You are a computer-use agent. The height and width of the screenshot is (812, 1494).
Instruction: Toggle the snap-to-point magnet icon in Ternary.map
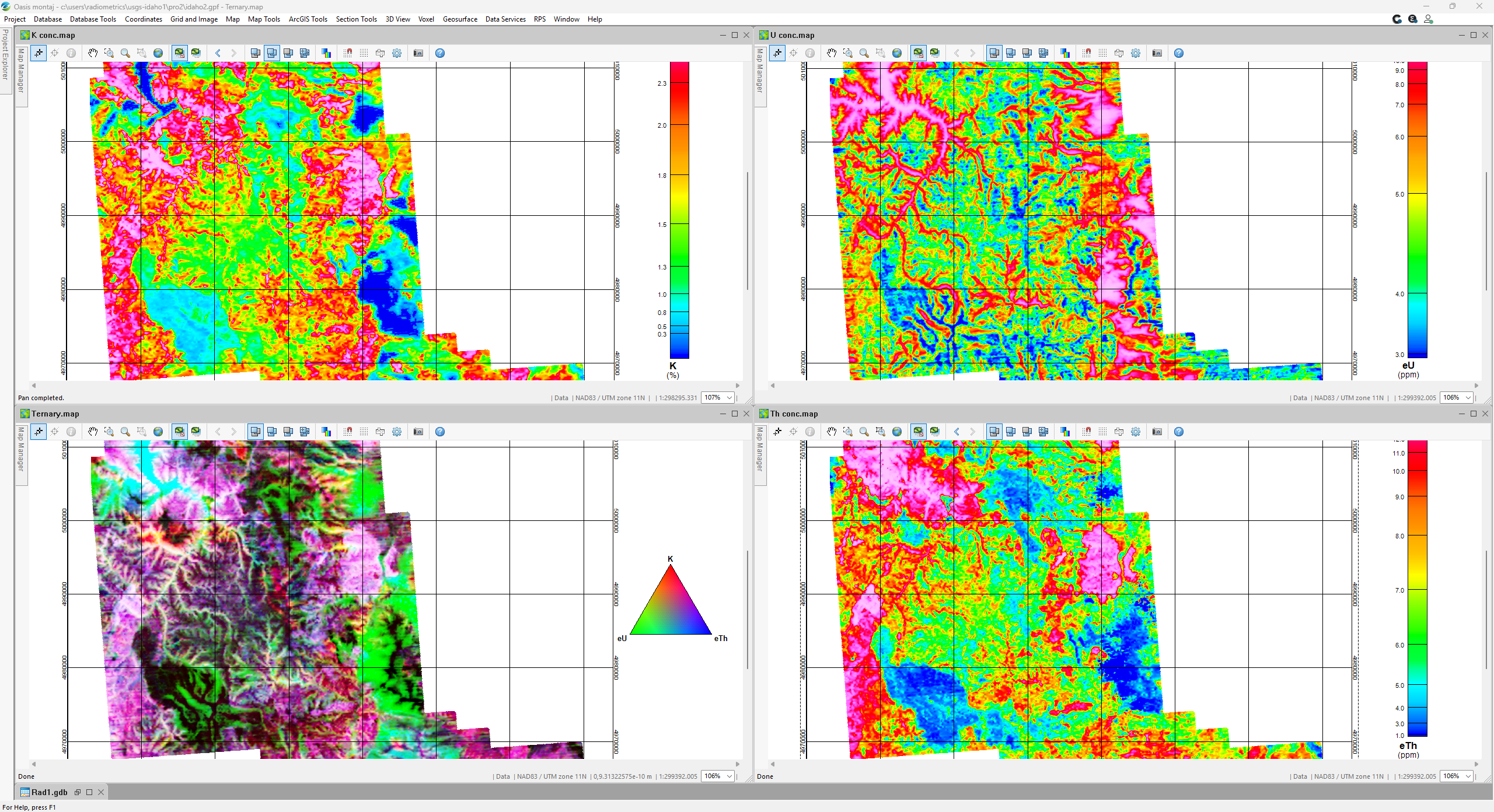(x=348, y=432)
